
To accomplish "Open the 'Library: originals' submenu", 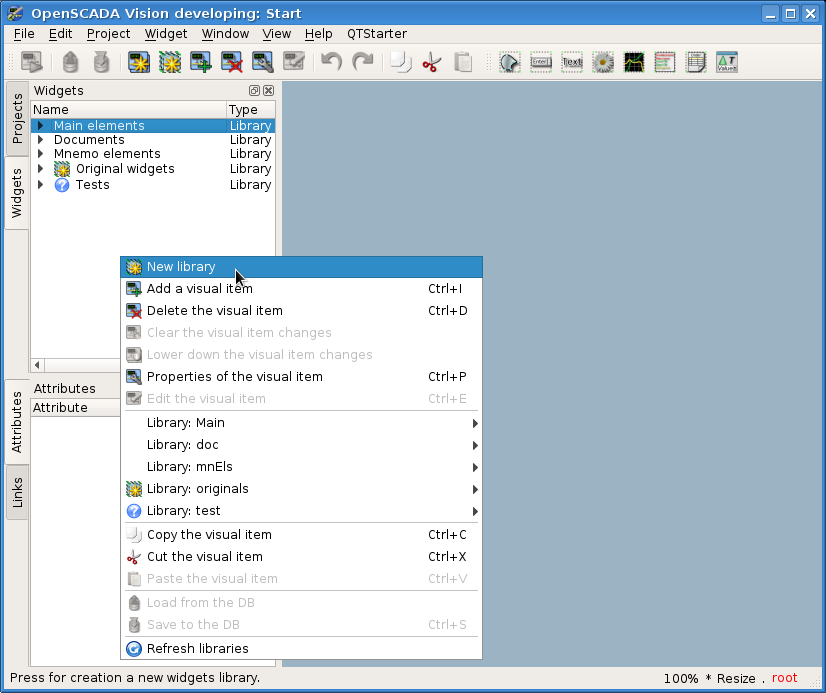I will 301,489.
